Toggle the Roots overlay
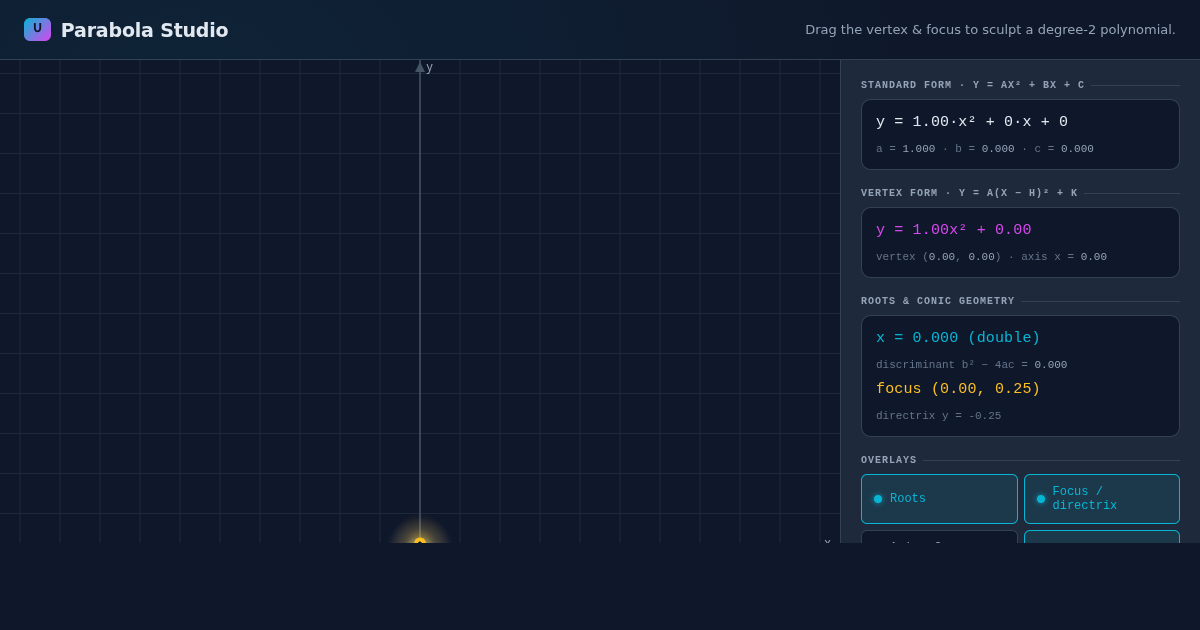The height and width of the screenshot is (630, 1200). pos(939,499)
